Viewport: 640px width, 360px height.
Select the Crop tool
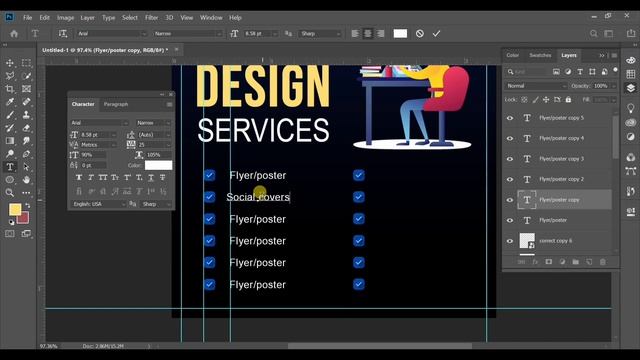[10, 89]
